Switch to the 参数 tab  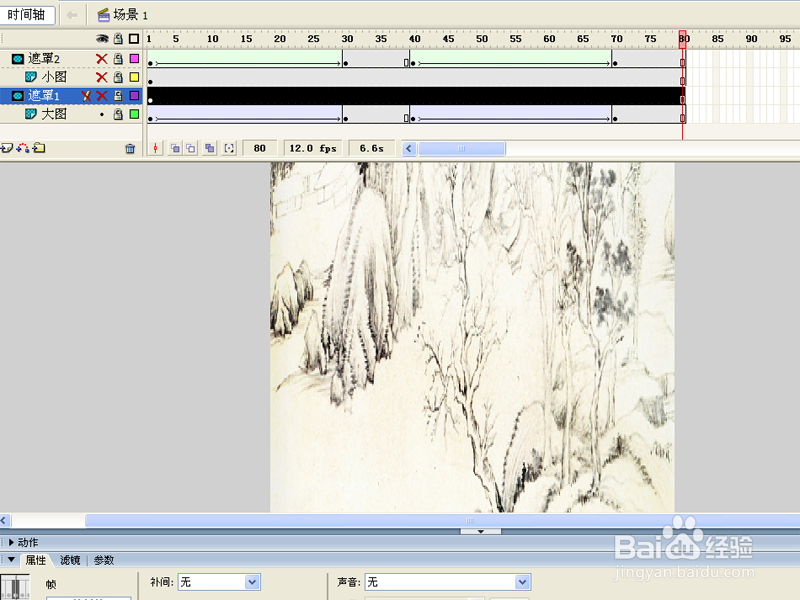click(x=104, y=560)
